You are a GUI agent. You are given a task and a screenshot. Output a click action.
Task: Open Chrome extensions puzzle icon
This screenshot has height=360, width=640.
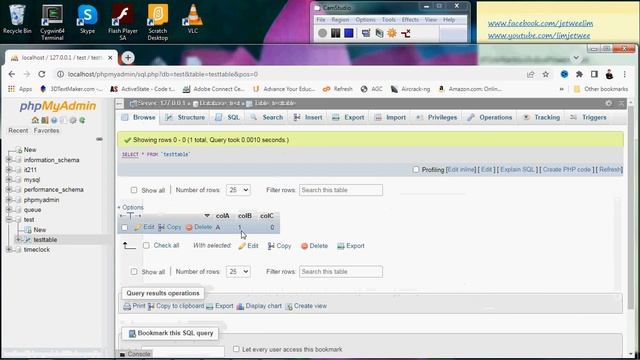[579, 74]
